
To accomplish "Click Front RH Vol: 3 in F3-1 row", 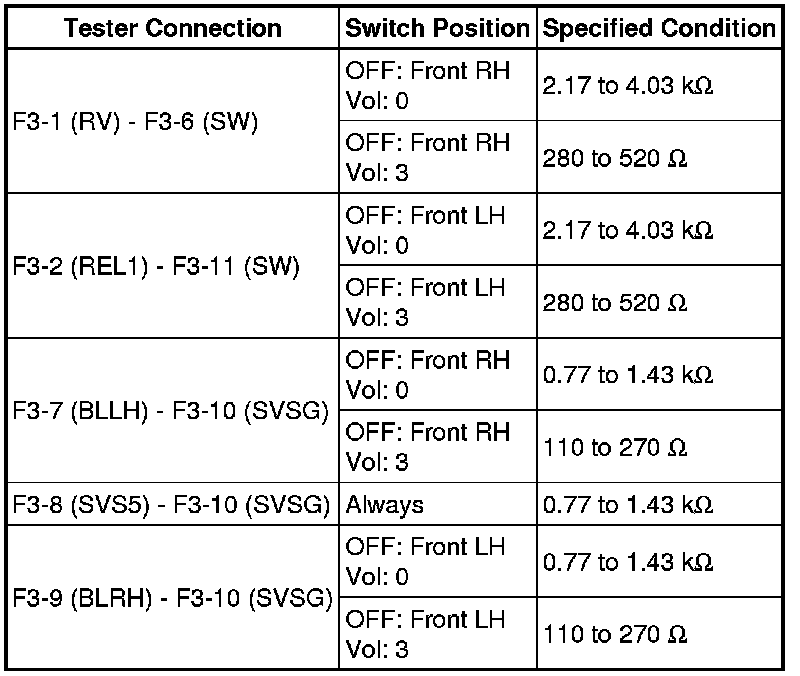I will tap(427, 158).
